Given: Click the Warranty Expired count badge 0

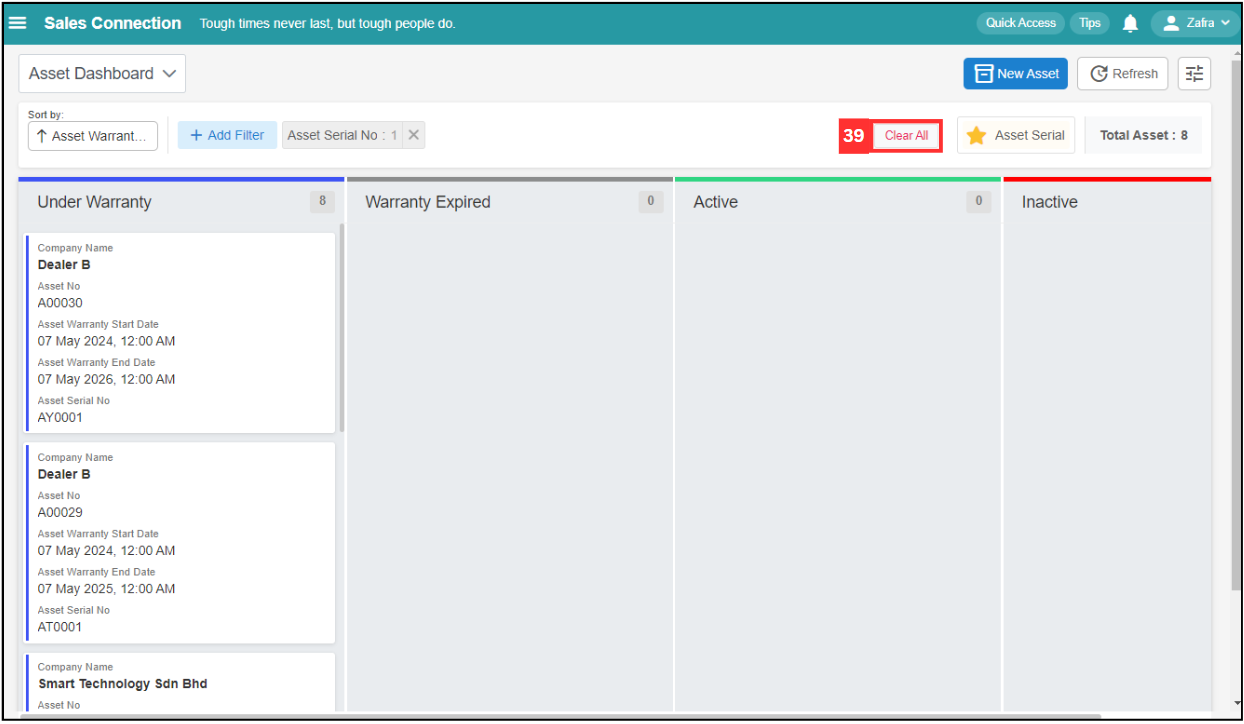Looking at the screenshot, I should (x=650, y=201).
